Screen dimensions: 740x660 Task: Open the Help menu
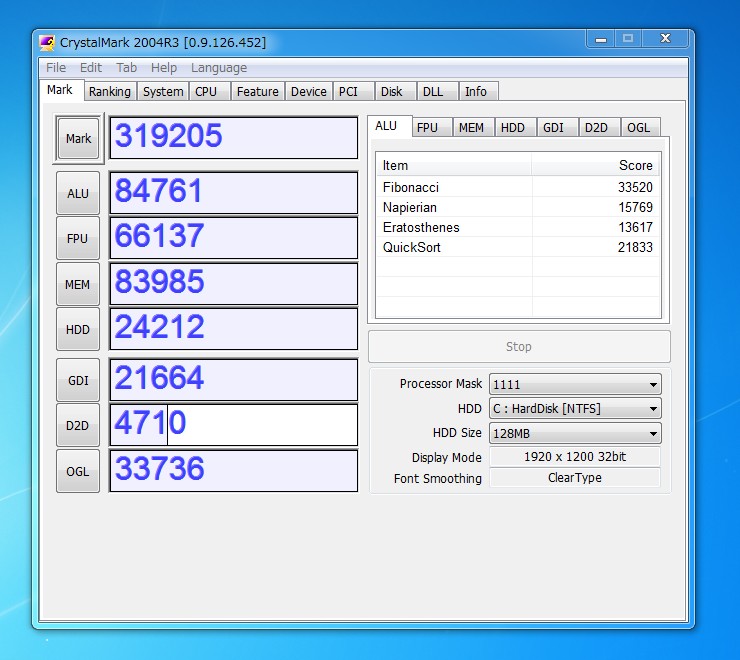pos(164,68)
